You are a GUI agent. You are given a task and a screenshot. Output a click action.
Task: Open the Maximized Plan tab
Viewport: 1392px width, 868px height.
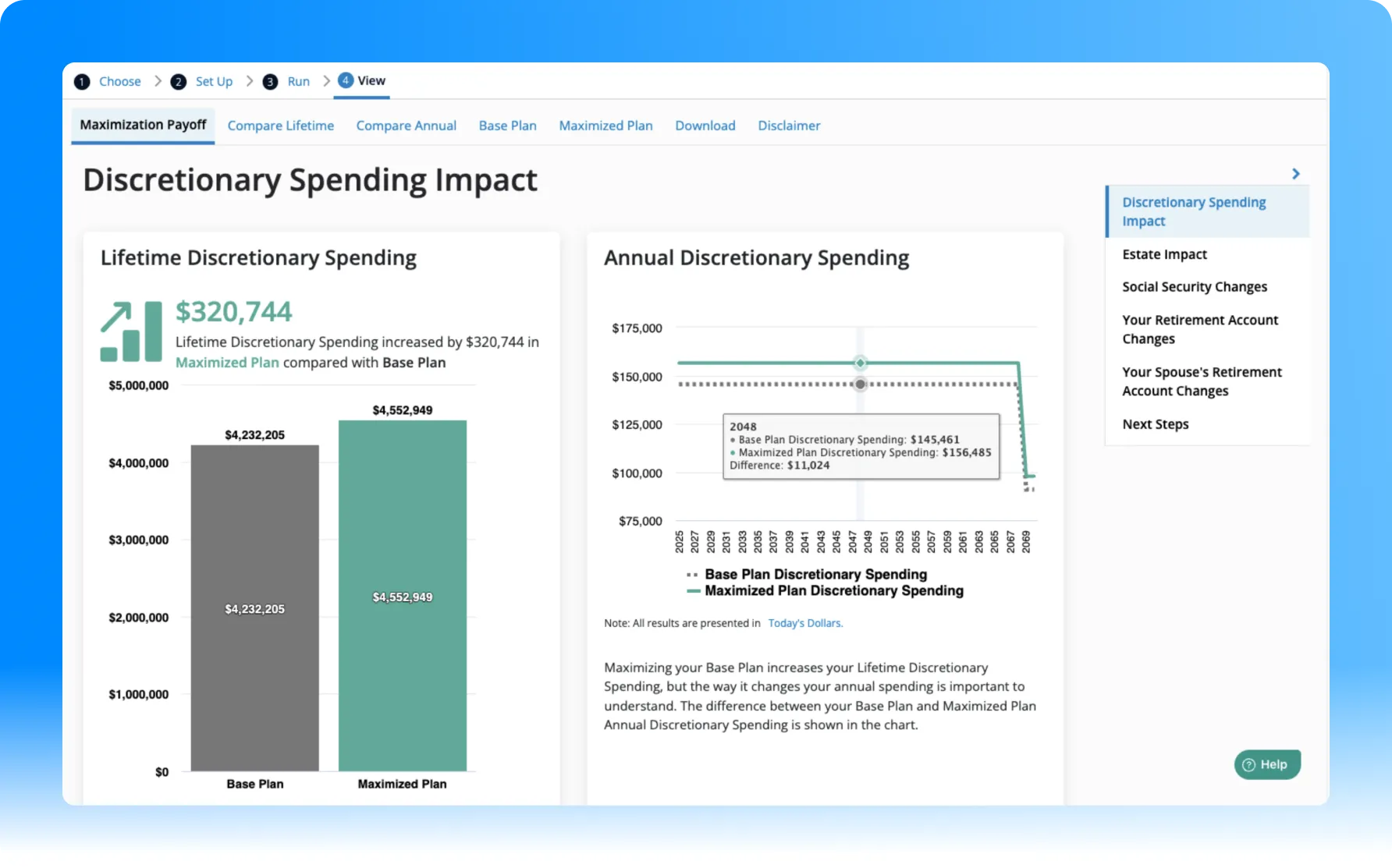(606, 126)
